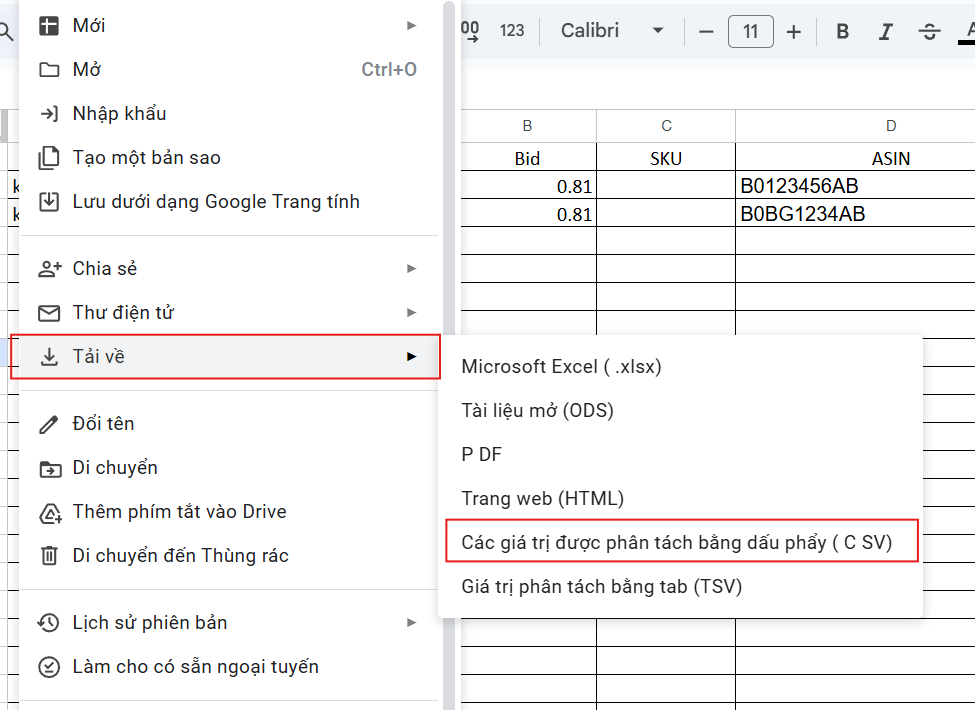Click Nhập khẩu in the file menu

click(119, 114)
